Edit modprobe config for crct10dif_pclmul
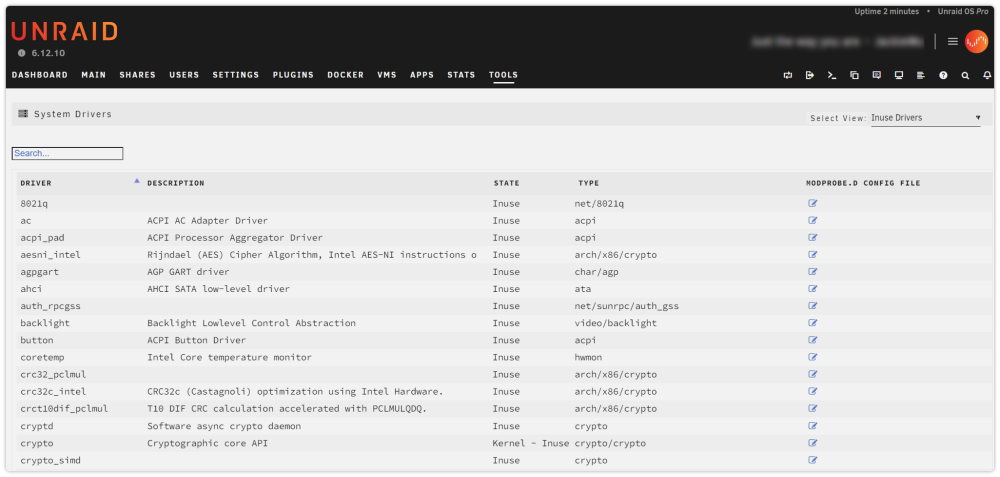The width and height of the screenshot is (1000, 477). point(812,408)
